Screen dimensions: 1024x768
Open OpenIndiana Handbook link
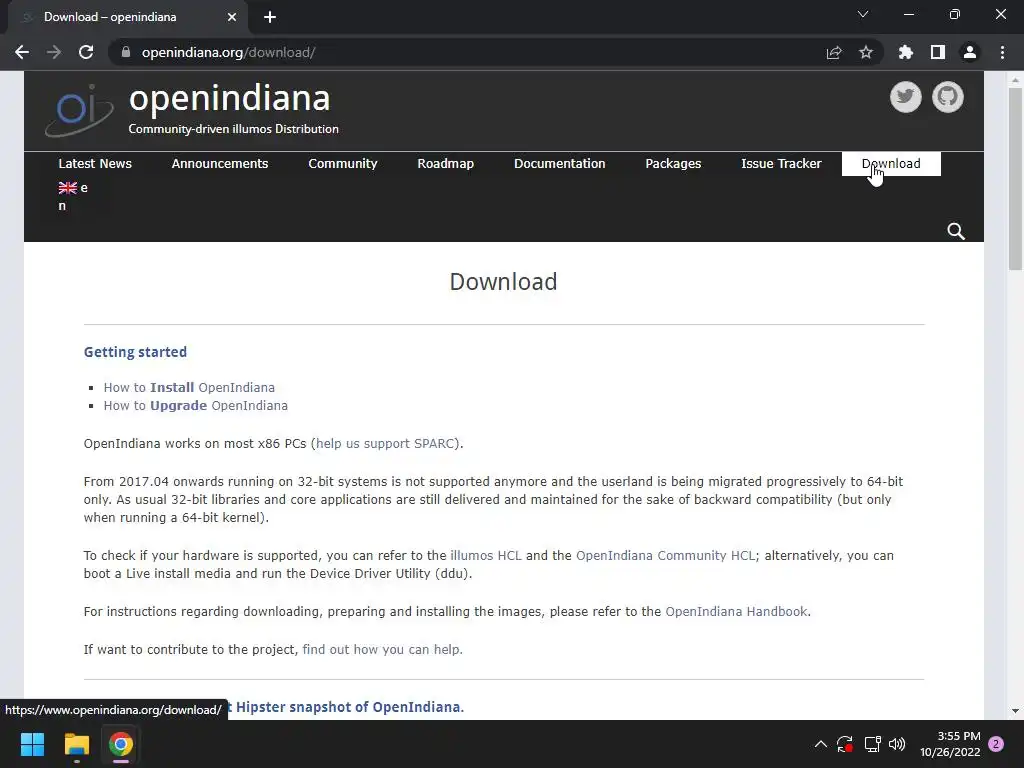point(736,611)
